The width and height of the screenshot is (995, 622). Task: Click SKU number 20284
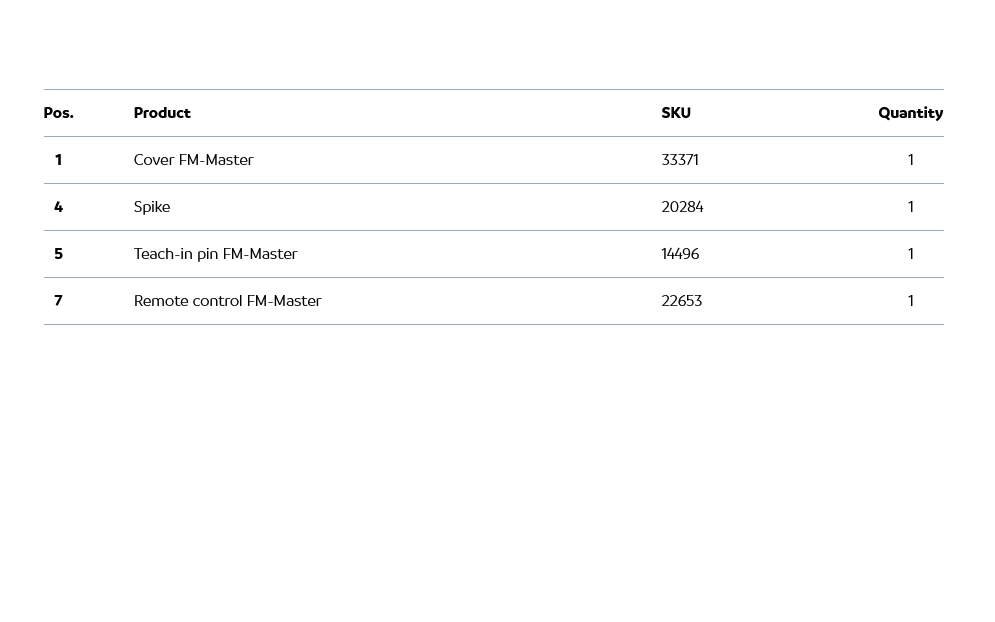[682, 207]
